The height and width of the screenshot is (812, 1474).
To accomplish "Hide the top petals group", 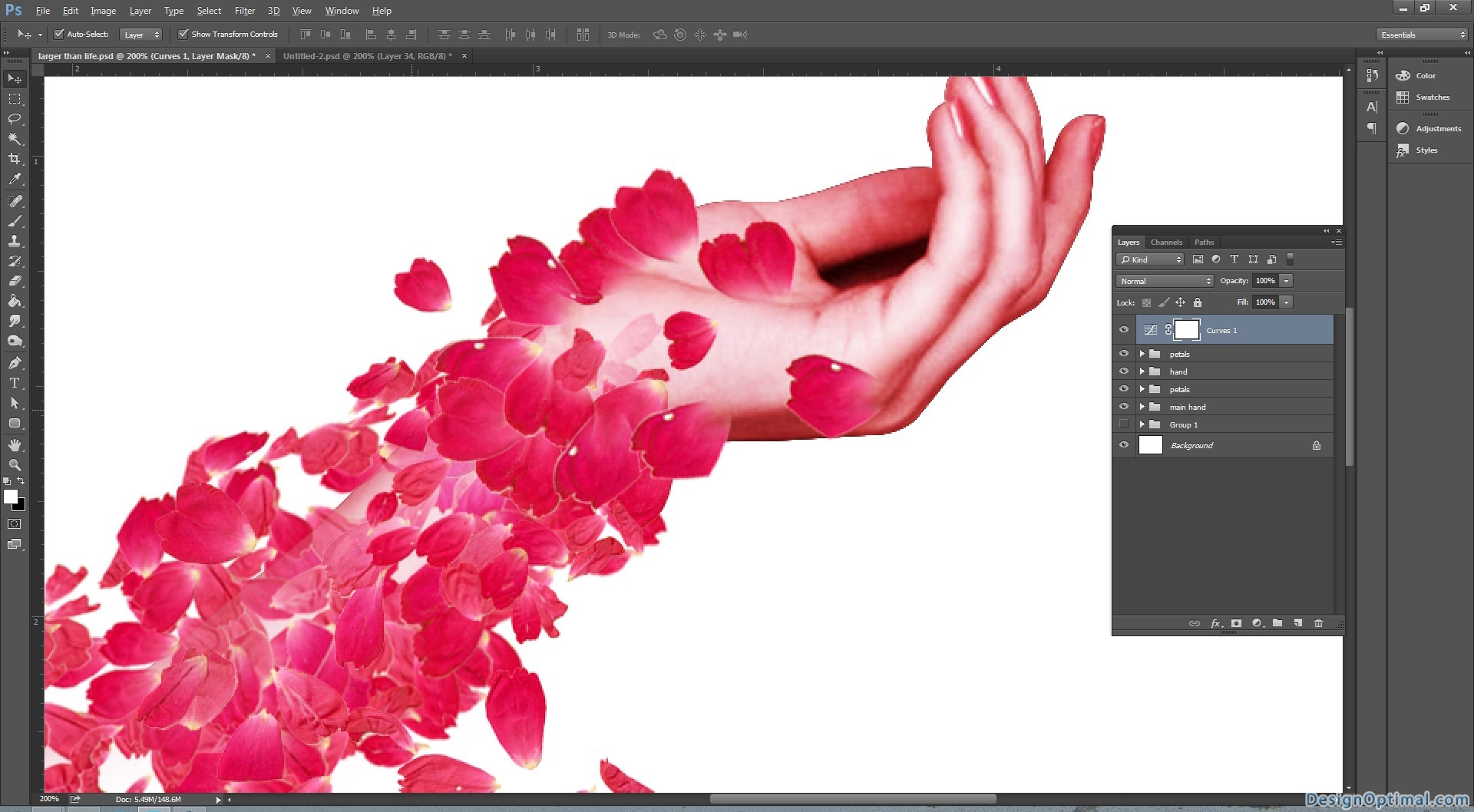I will (x=1124, y=354).
